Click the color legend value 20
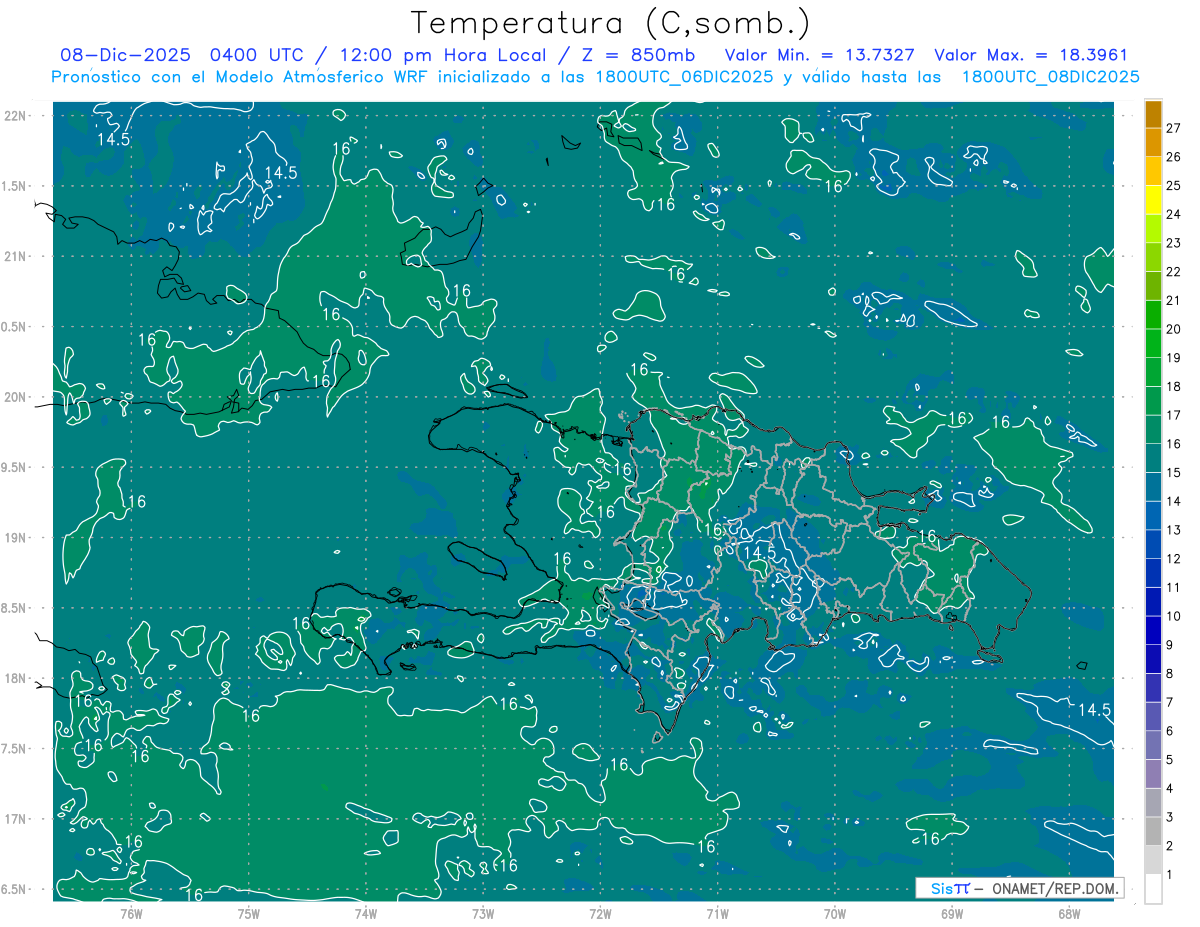 pyautogui.click(x=1174, y=329)
